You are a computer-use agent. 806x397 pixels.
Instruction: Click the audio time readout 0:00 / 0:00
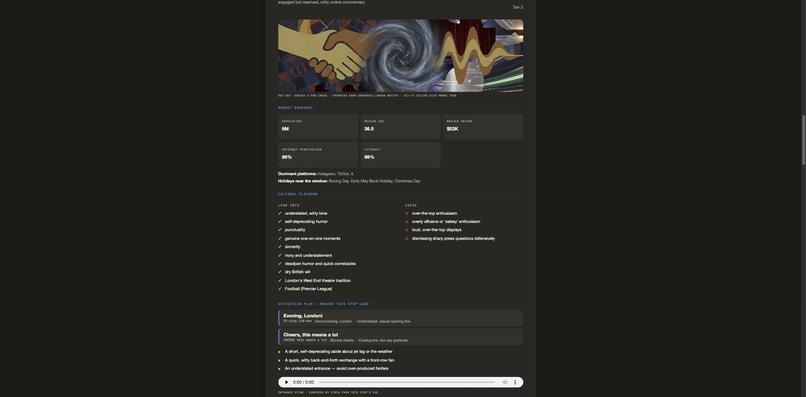pyautogui.click(x=303, y=382)
